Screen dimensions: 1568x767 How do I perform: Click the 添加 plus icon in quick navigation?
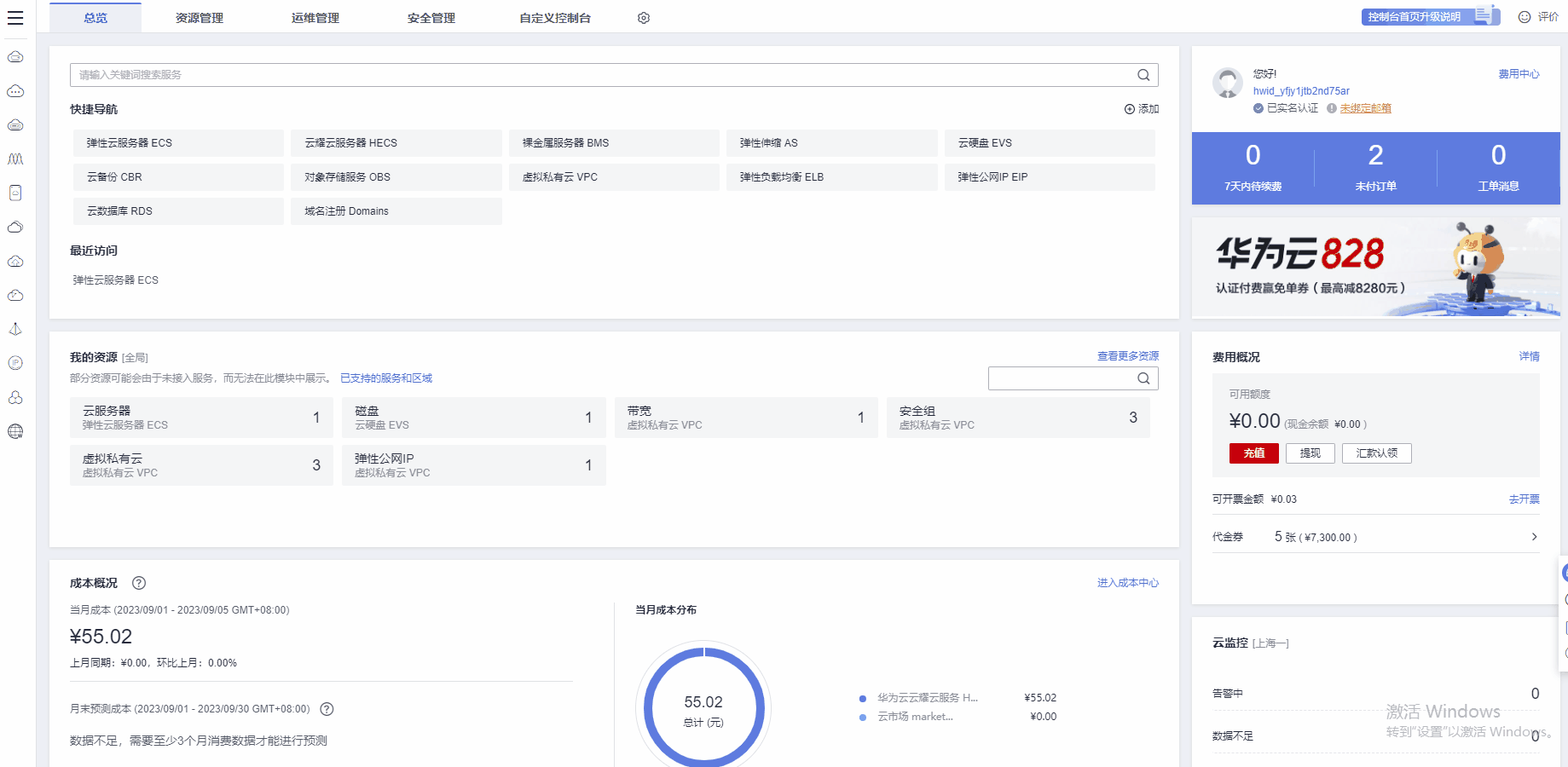pos(1130,109)
